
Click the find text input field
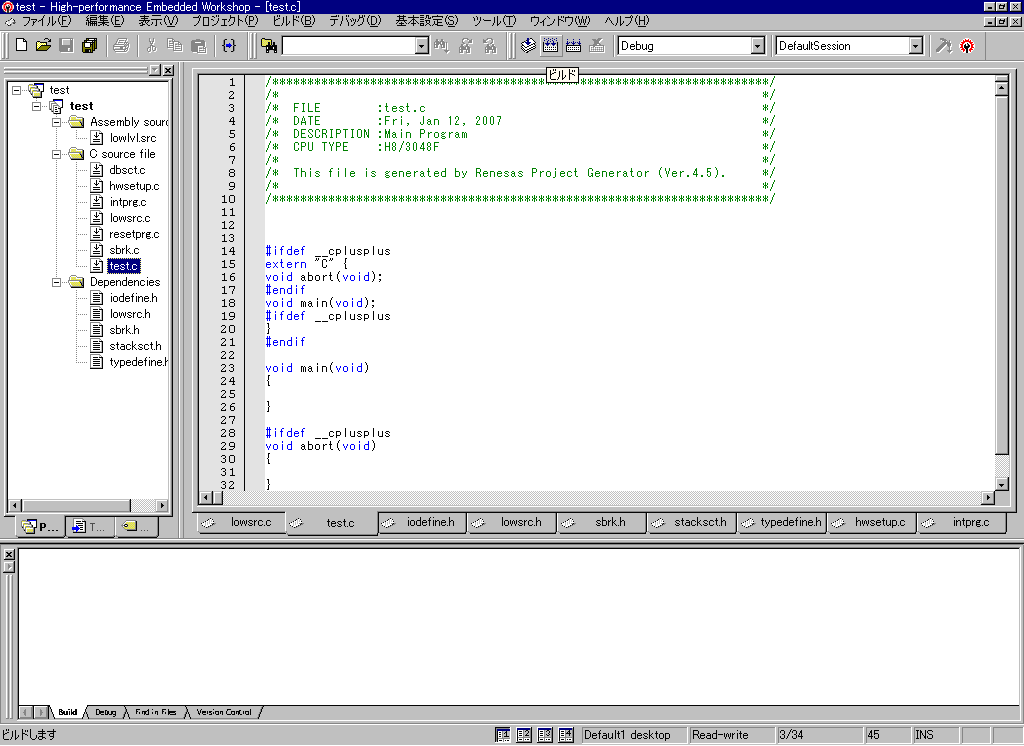point(347,46)
